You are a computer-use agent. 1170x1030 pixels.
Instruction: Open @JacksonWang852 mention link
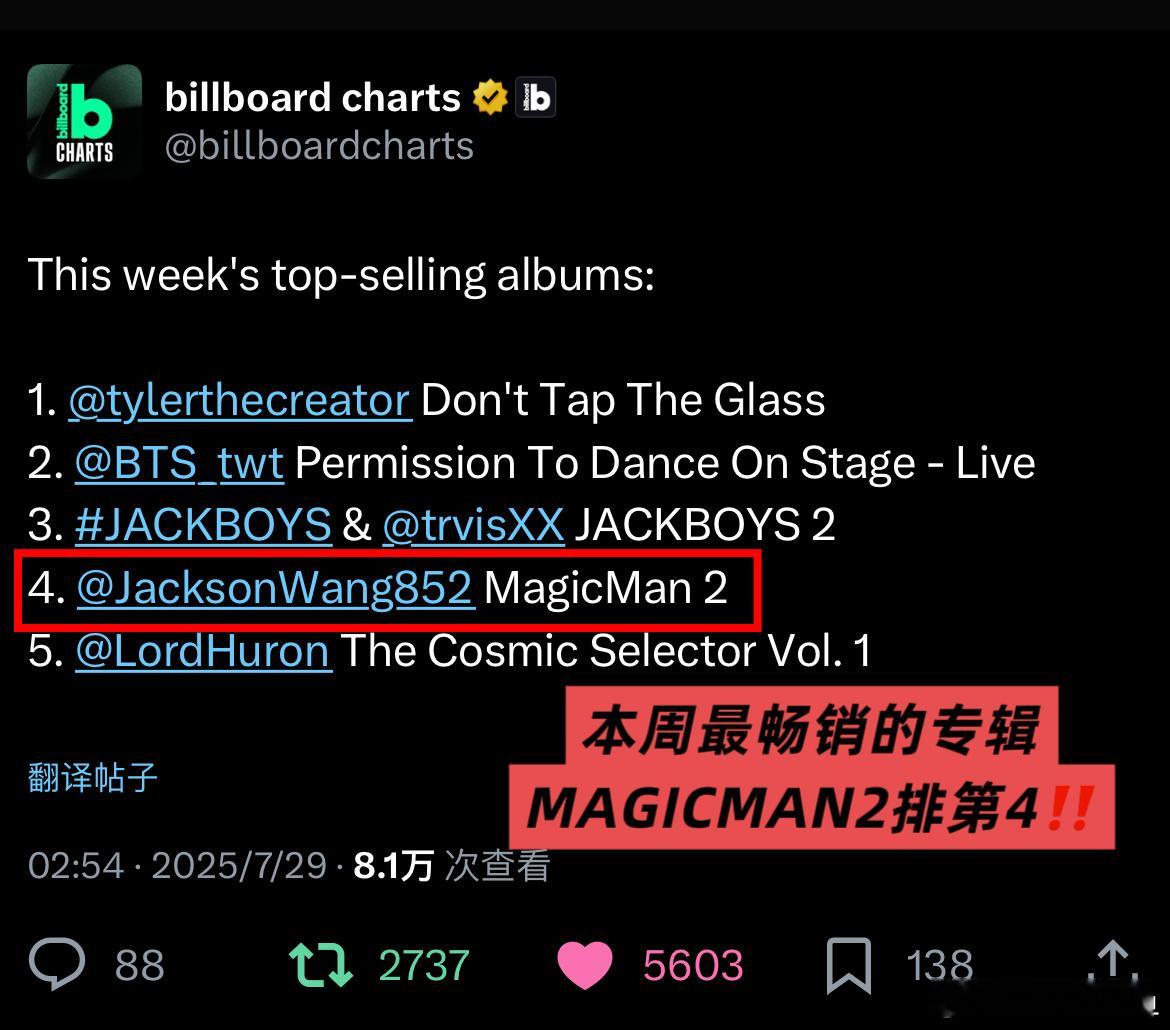coord(275,588)
